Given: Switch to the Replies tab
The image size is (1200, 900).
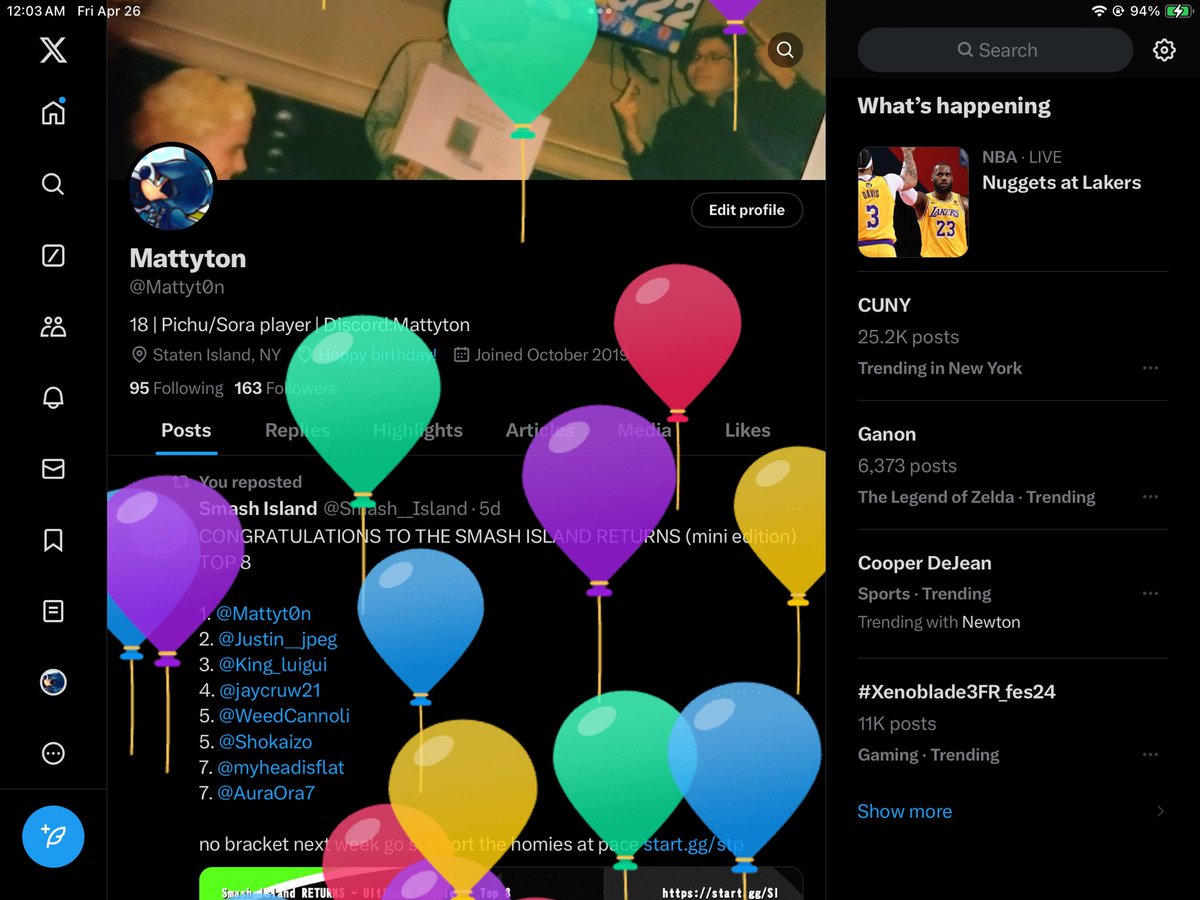Looking at the screenshot, I should pyautogui.click(x=297, y=430).
